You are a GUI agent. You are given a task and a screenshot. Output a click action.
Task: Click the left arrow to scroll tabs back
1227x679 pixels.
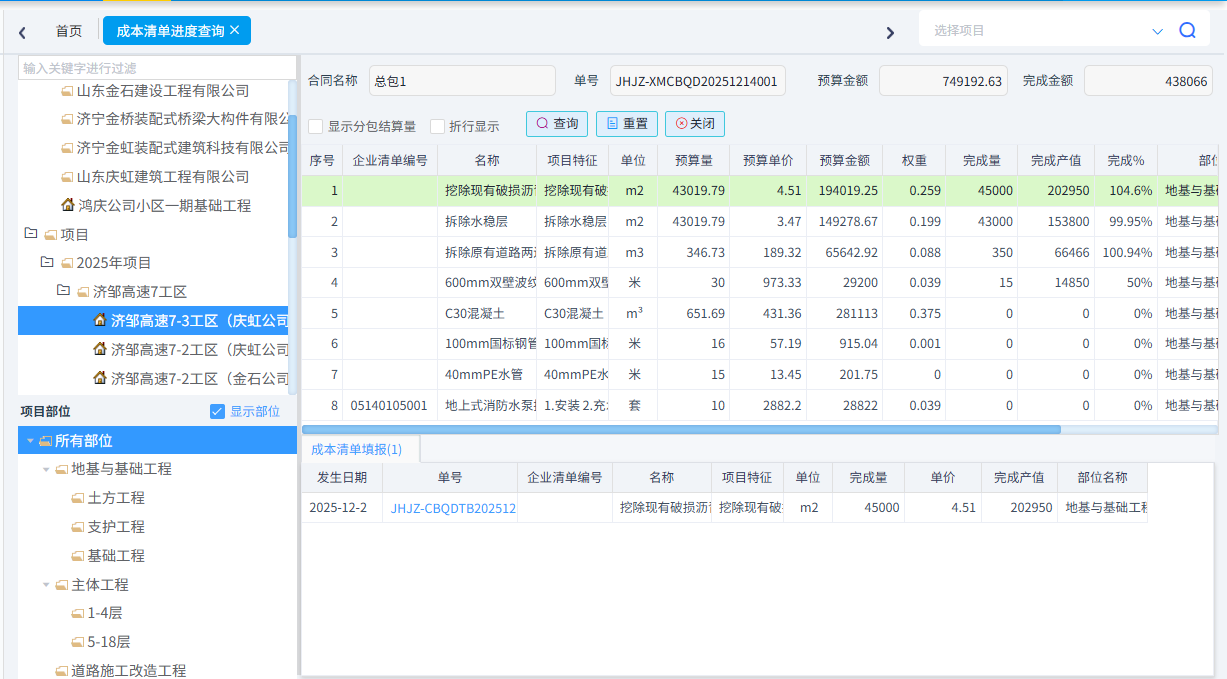pyautogui.click(x=22, y=32)
